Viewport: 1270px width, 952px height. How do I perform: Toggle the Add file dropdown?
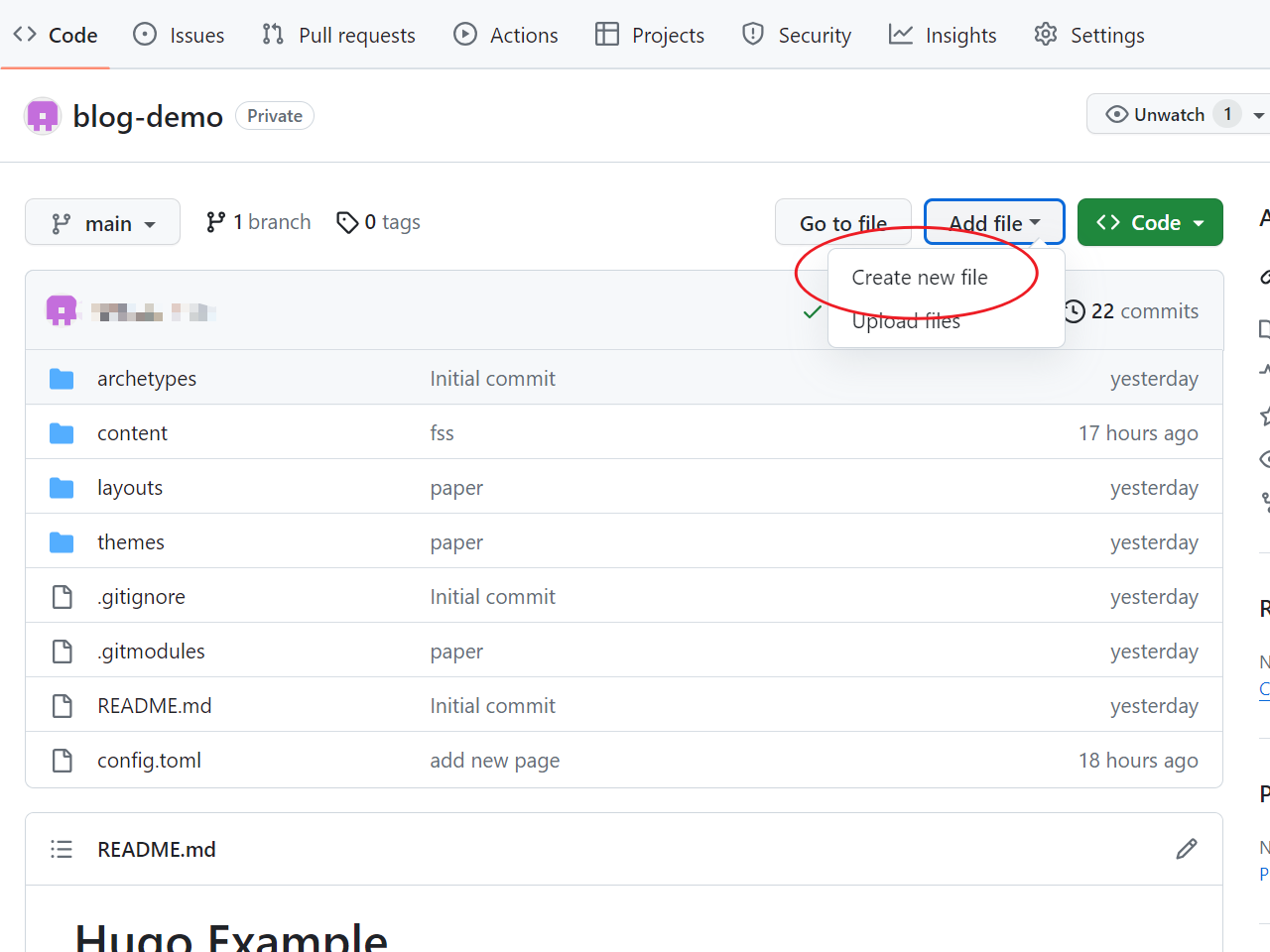994,222
